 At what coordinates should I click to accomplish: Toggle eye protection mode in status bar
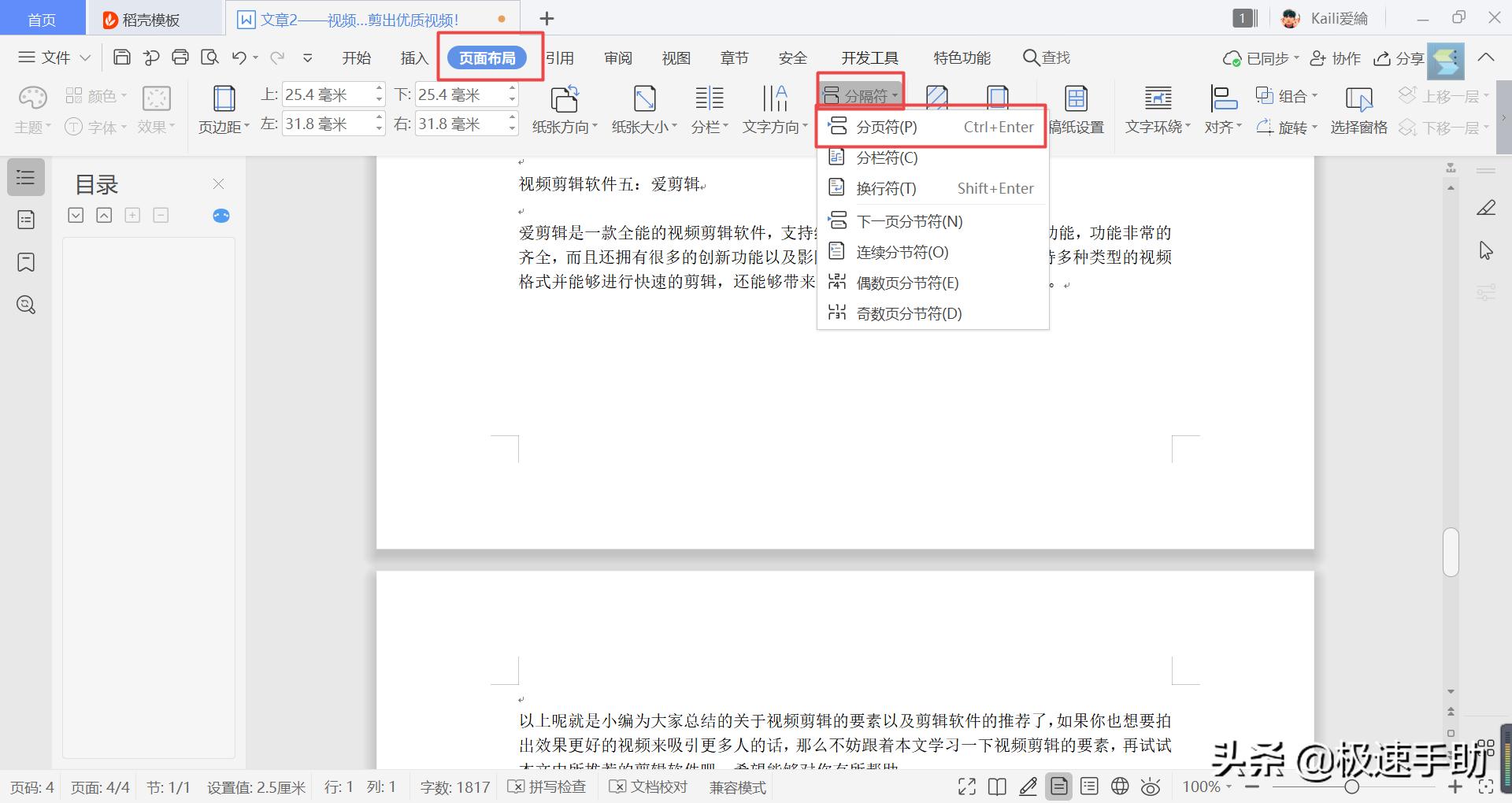click(x=1151, y=786)
